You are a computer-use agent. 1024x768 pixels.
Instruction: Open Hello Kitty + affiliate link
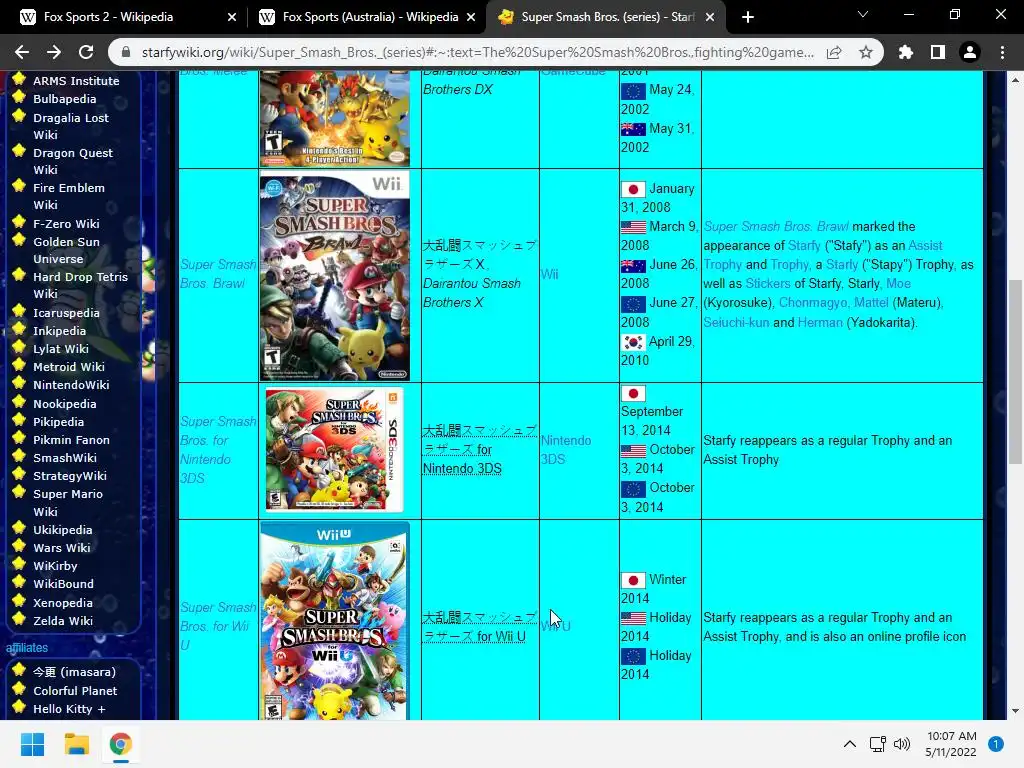69,709
